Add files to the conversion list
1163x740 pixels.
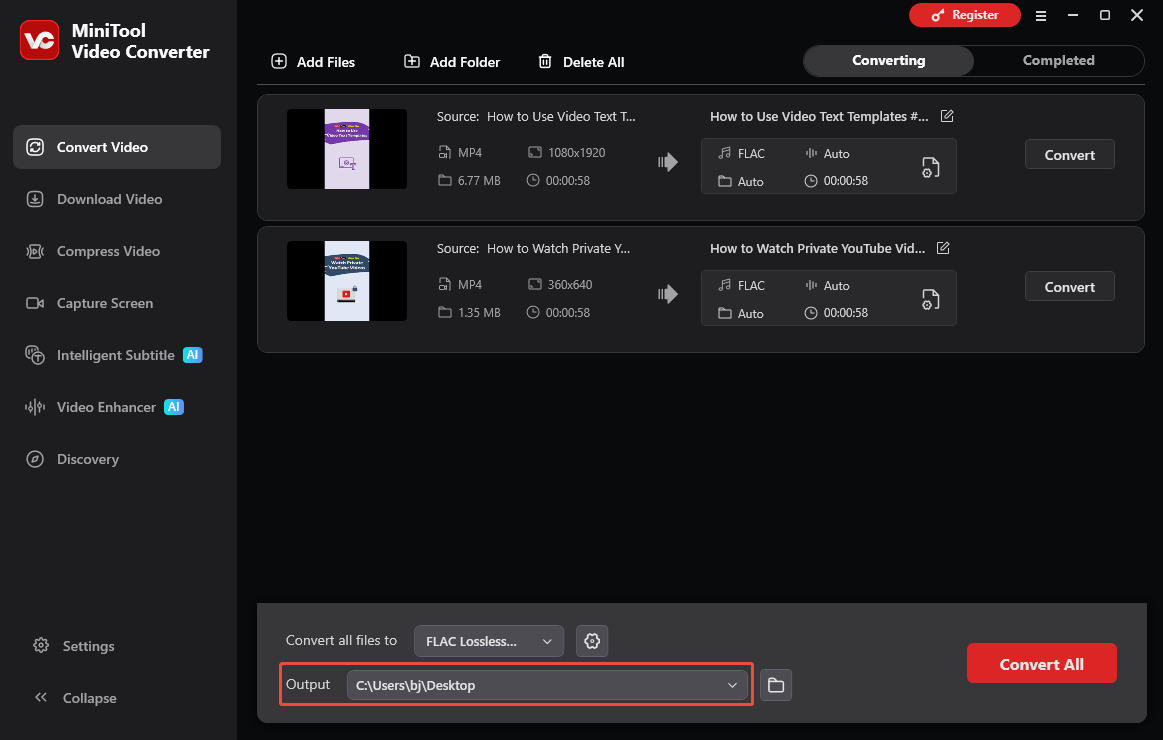pos(313,62)
